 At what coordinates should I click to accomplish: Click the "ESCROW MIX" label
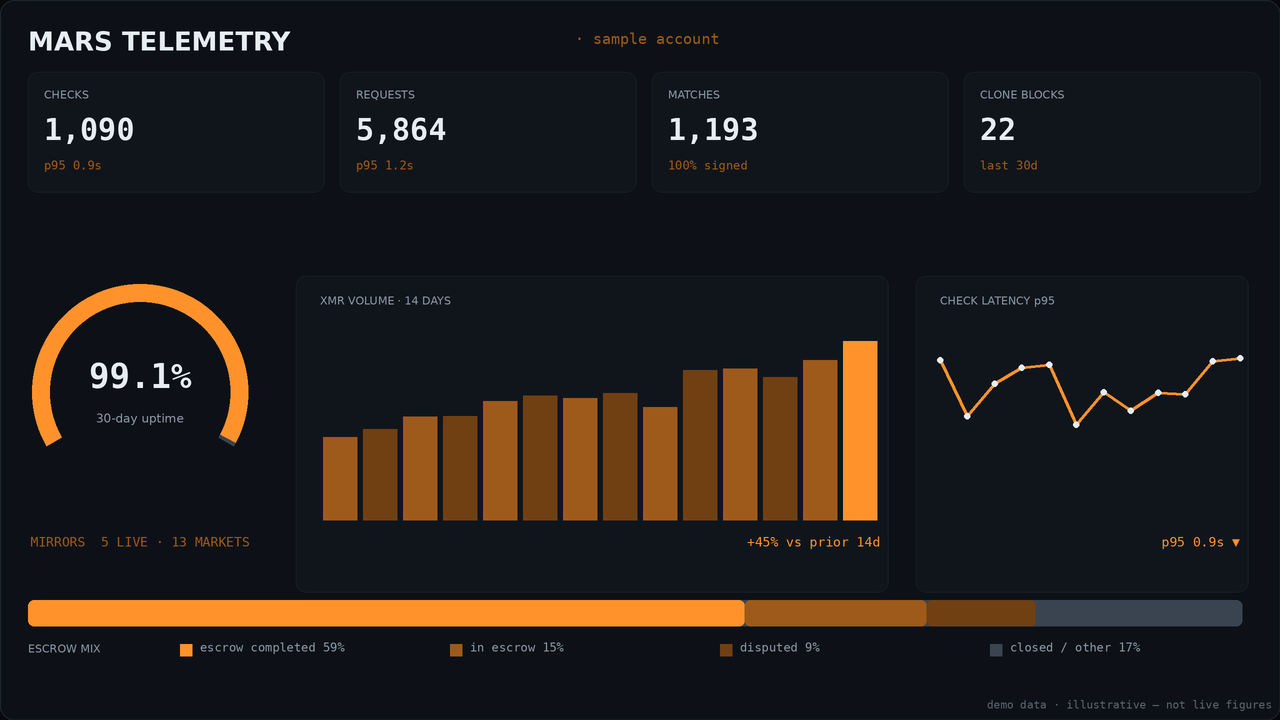coord(64,649)
